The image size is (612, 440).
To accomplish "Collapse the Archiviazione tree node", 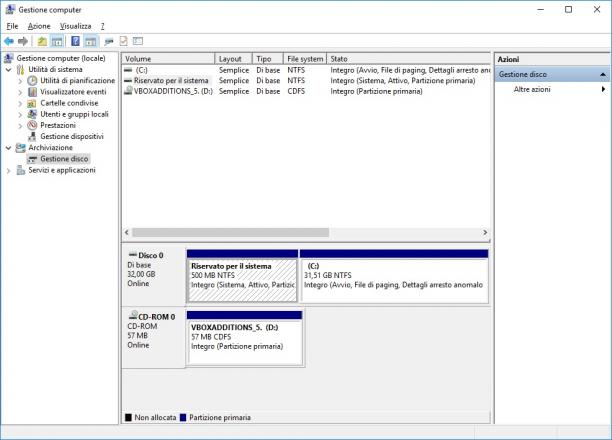I will (9, 148).
